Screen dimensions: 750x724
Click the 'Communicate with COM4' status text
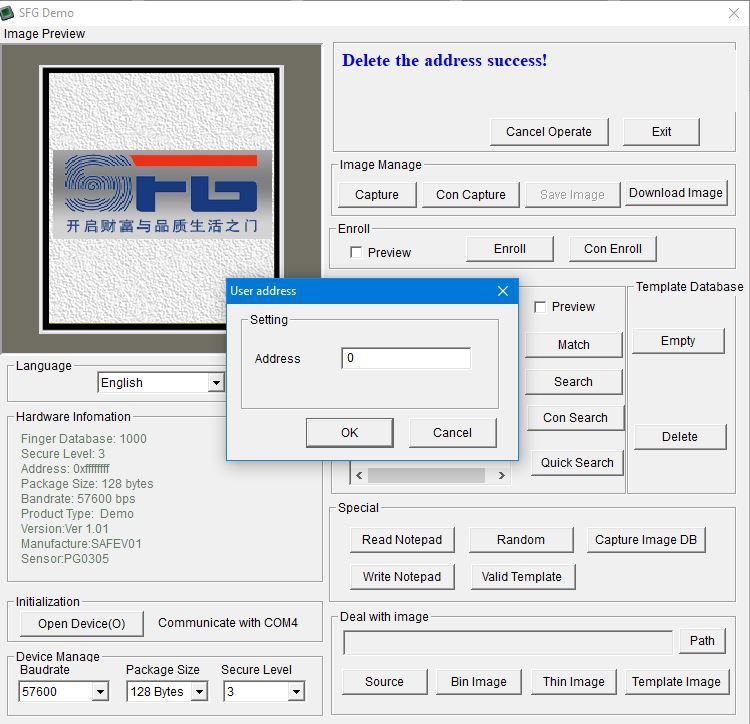click(x=228, y=623)
